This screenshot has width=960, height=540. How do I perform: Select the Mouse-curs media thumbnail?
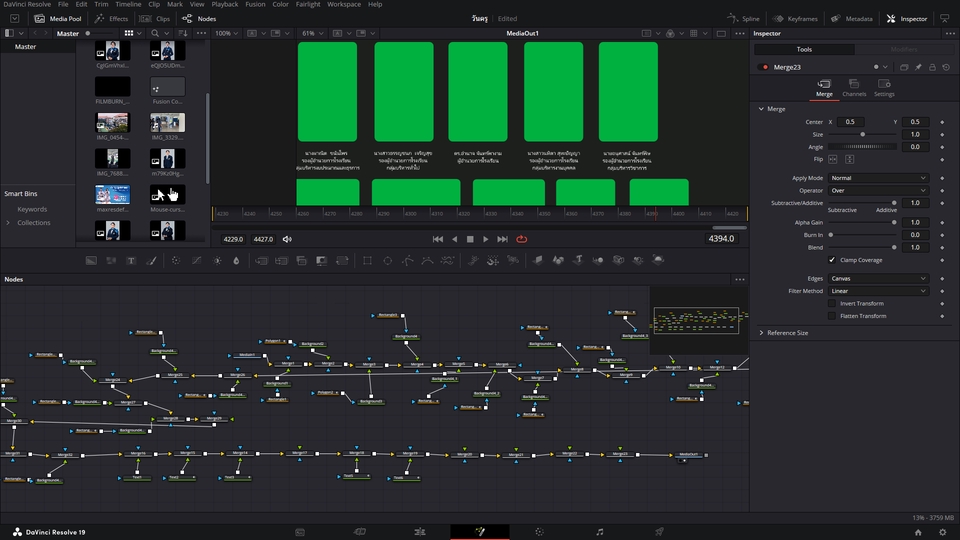pos(167,196)
